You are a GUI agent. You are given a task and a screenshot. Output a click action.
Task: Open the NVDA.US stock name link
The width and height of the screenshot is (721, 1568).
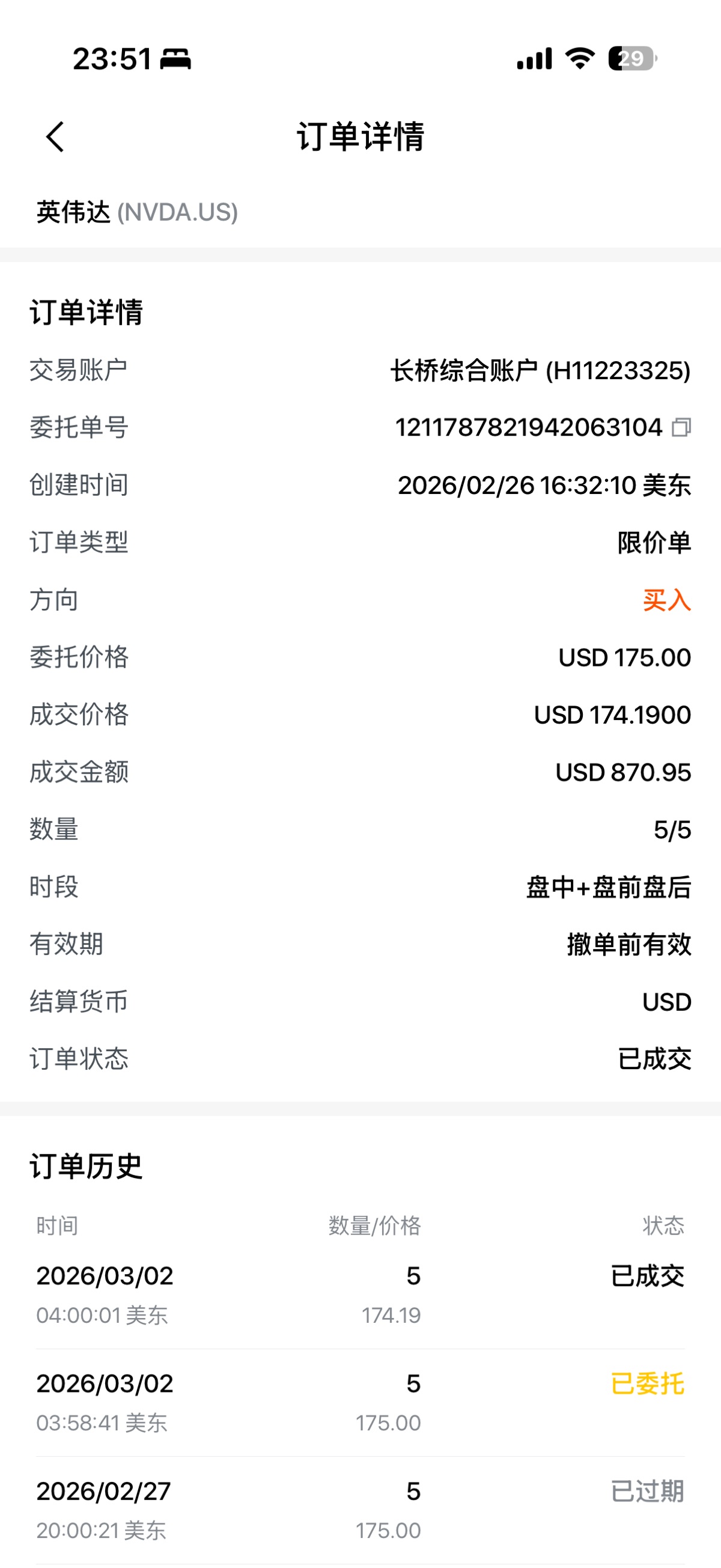pyautogui.click(x=137, y=212)
